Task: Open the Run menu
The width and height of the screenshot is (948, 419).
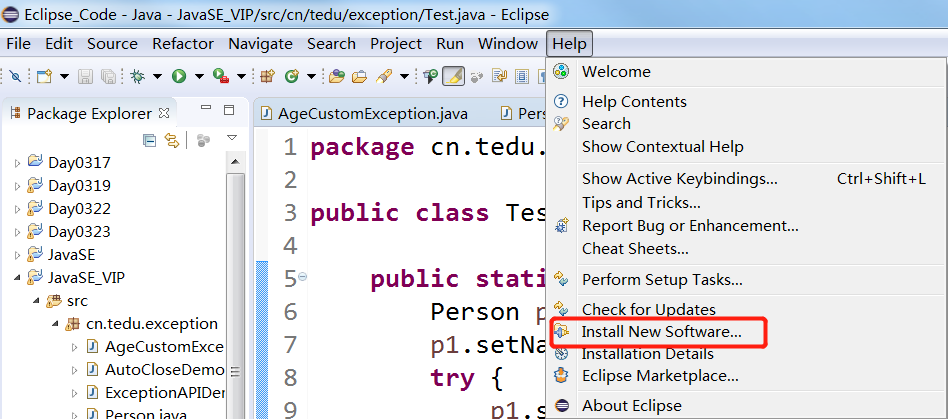Action: [x=450, y=44]
